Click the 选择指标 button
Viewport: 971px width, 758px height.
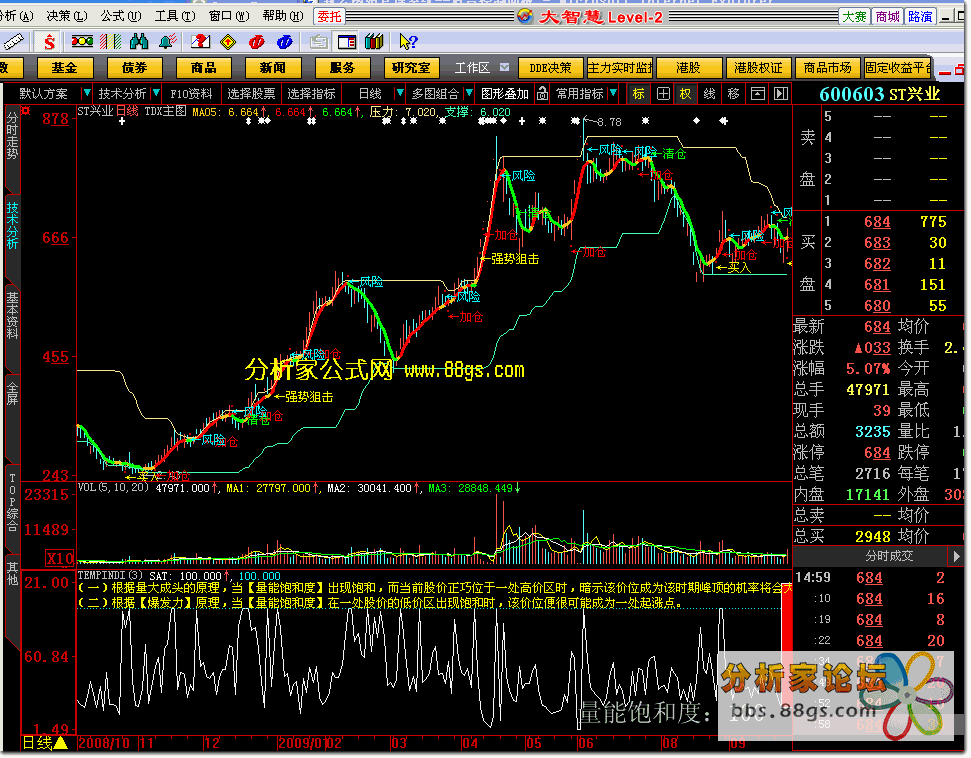tap(311, 94)
